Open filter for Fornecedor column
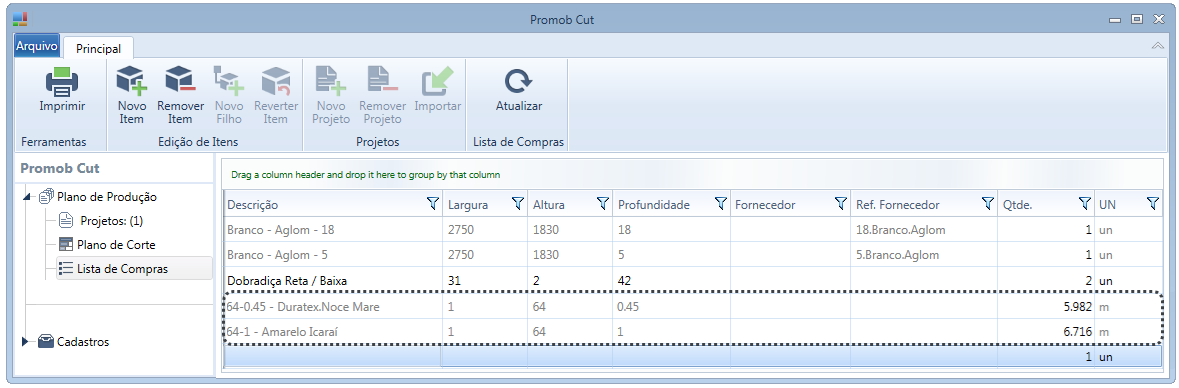 point(841,203)
